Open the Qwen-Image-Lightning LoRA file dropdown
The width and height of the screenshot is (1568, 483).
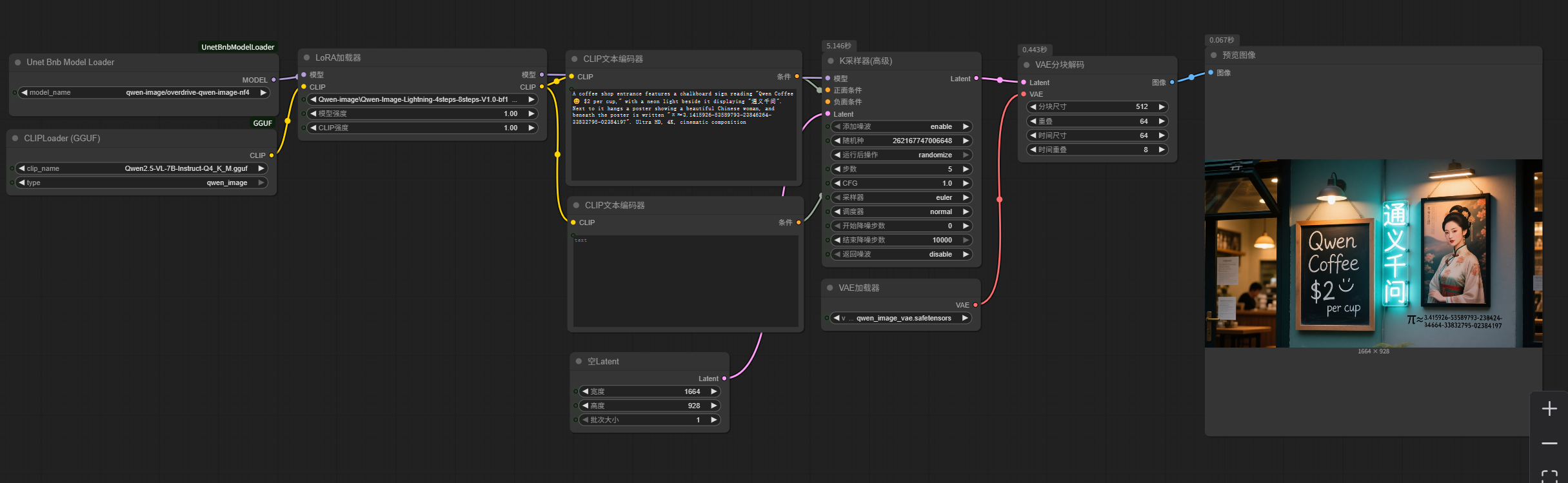pos(422,99)
